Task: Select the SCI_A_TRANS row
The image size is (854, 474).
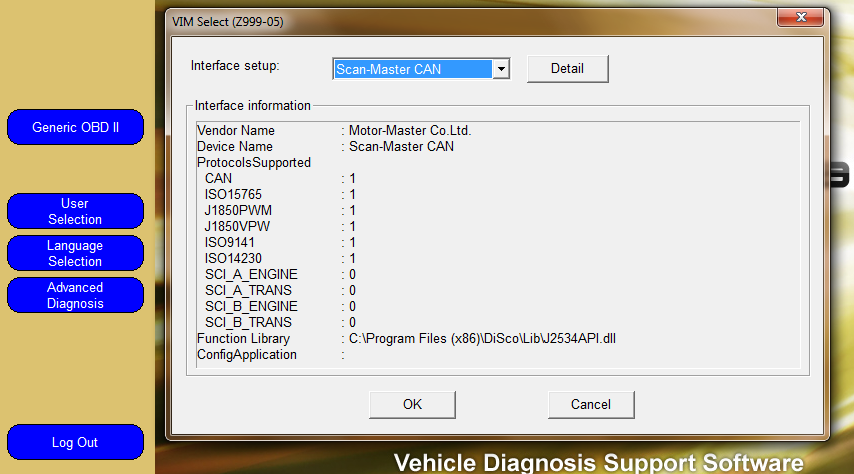Action: (279, 290)
